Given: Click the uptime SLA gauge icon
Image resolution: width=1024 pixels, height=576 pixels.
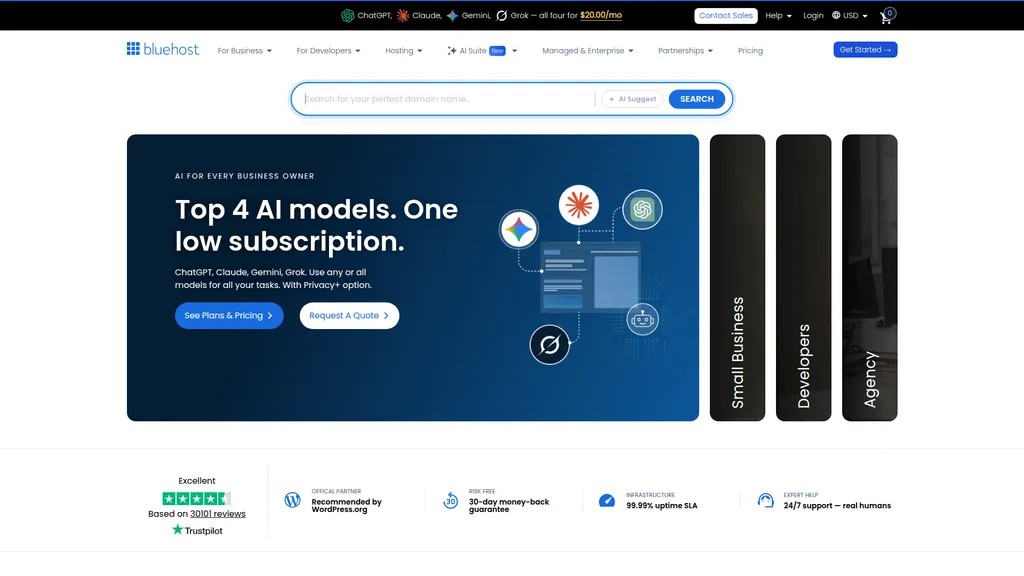Looking at the screenshot, I should pos(607,501).
